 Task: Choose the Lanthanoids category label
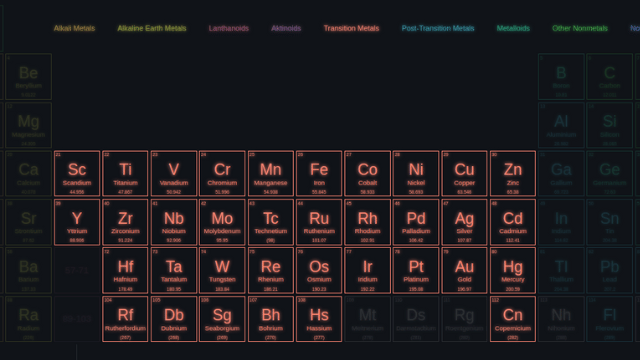229,28
